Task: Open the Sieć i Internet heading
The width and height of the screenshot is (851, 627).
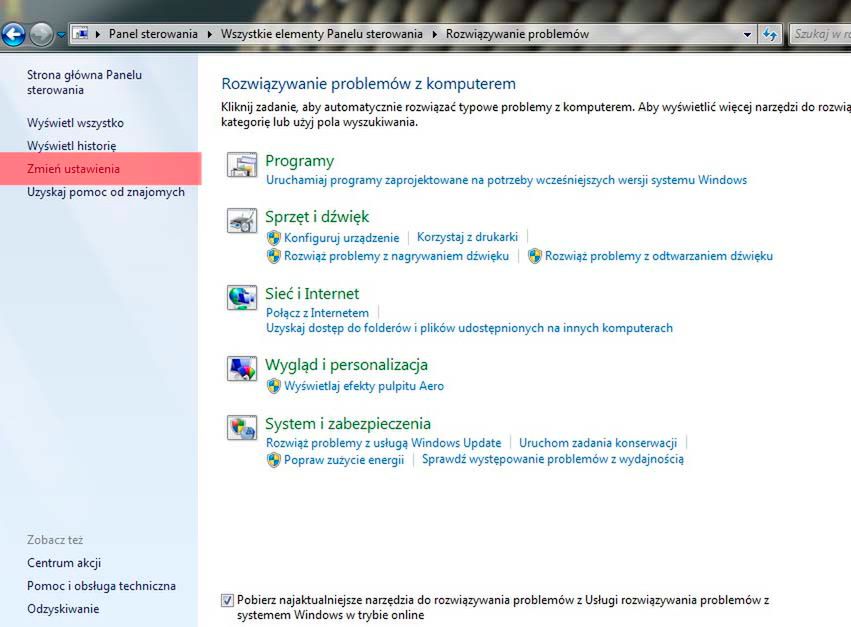Action: pyautogui.click(x=312, y=294)
